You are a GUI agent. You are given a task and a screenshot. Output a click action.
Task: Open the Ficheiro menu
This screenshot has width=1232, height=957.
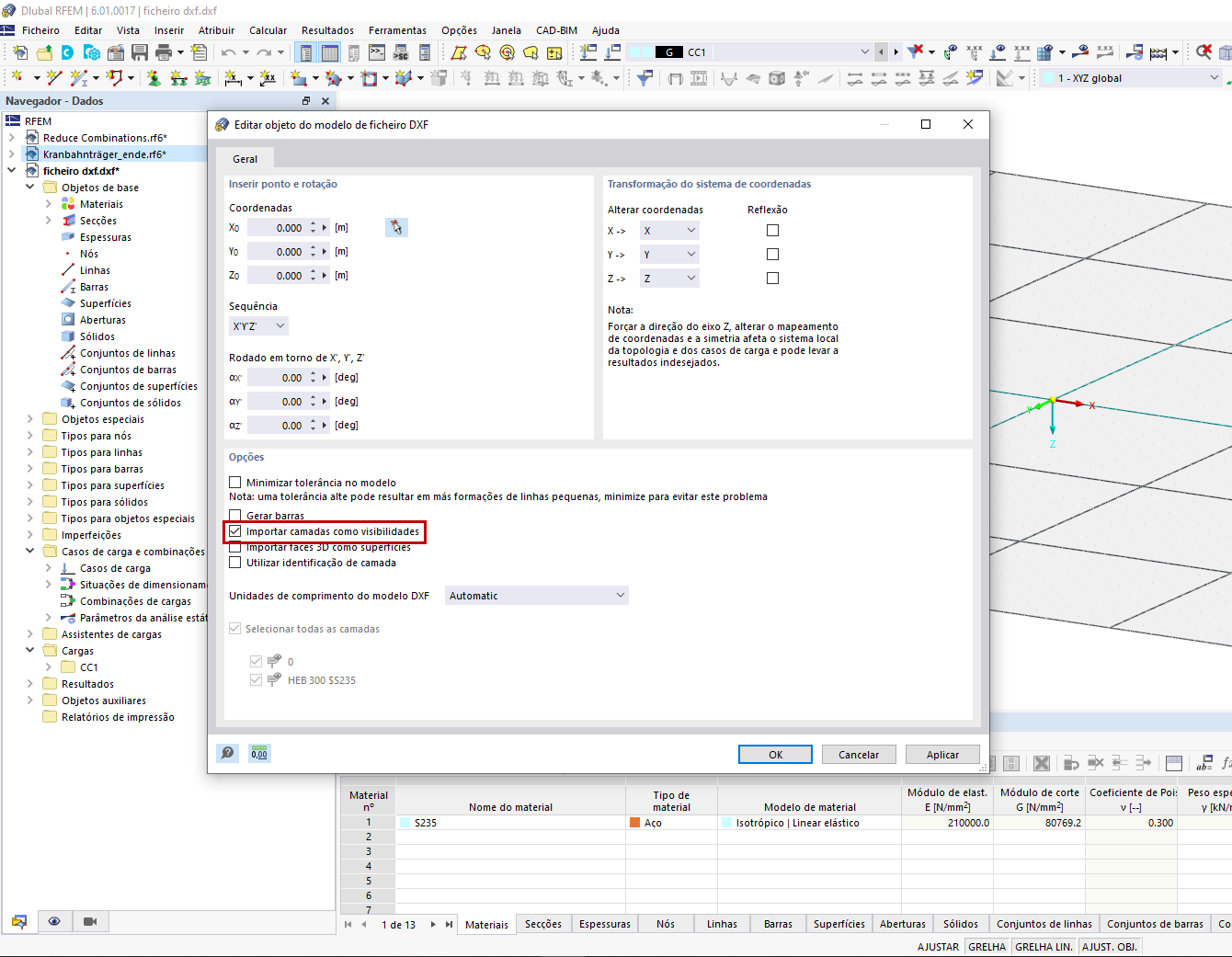[40, 30]
